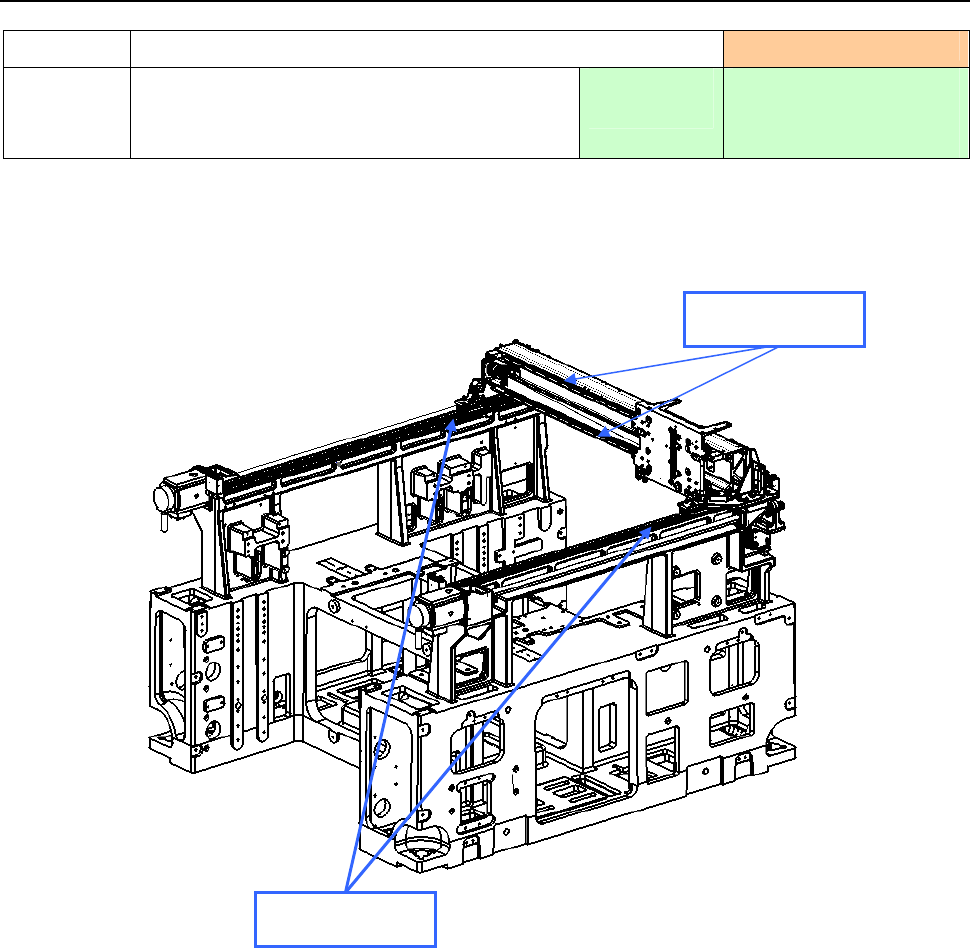Image resolution: width=970 pixels, height=948 pixels.
Task: Click the empty callout box below the drawing
Action: click(345, 919)
